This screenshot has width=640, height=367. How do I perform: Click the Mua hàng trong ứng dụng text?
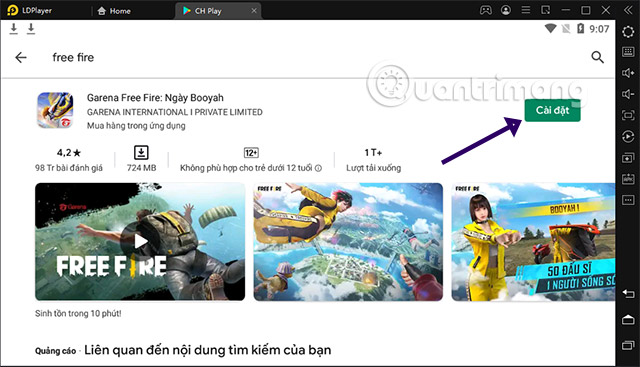click(x=136, y=126)
